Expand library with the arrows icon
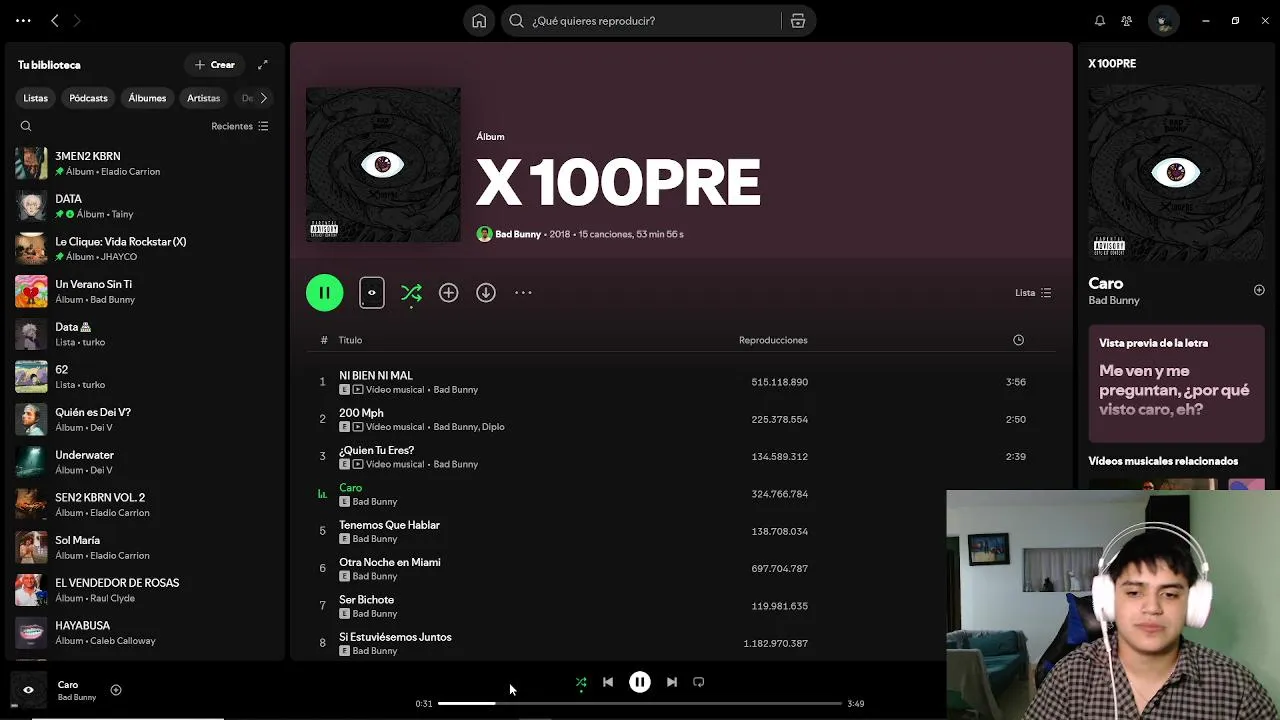Screen dimensions: 1280x720 point(263,65)
